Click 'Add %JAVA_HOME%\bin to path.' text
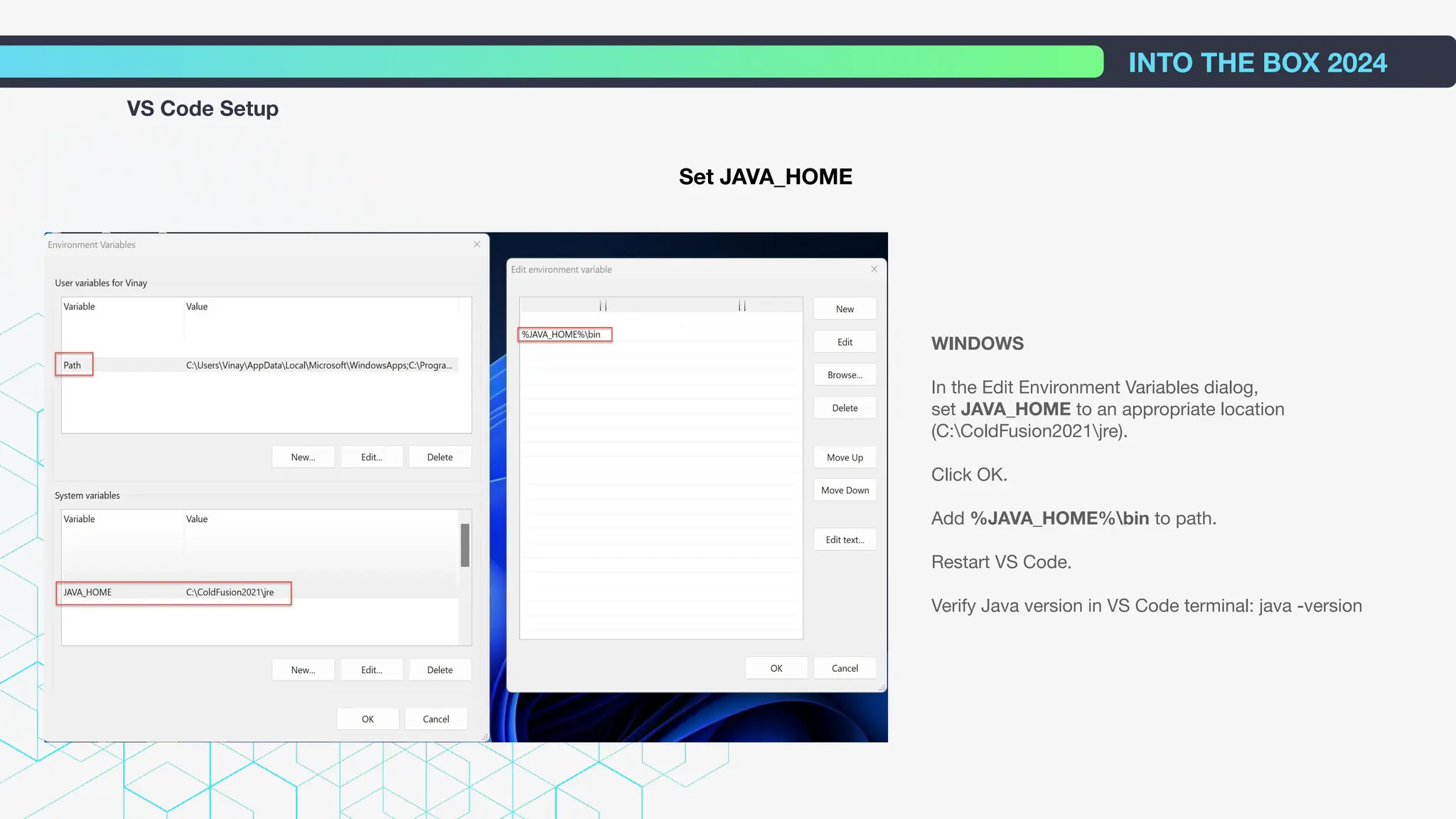Viewport: 1456px width, 819px height. pyautogui.click(x=1074, y=518)
